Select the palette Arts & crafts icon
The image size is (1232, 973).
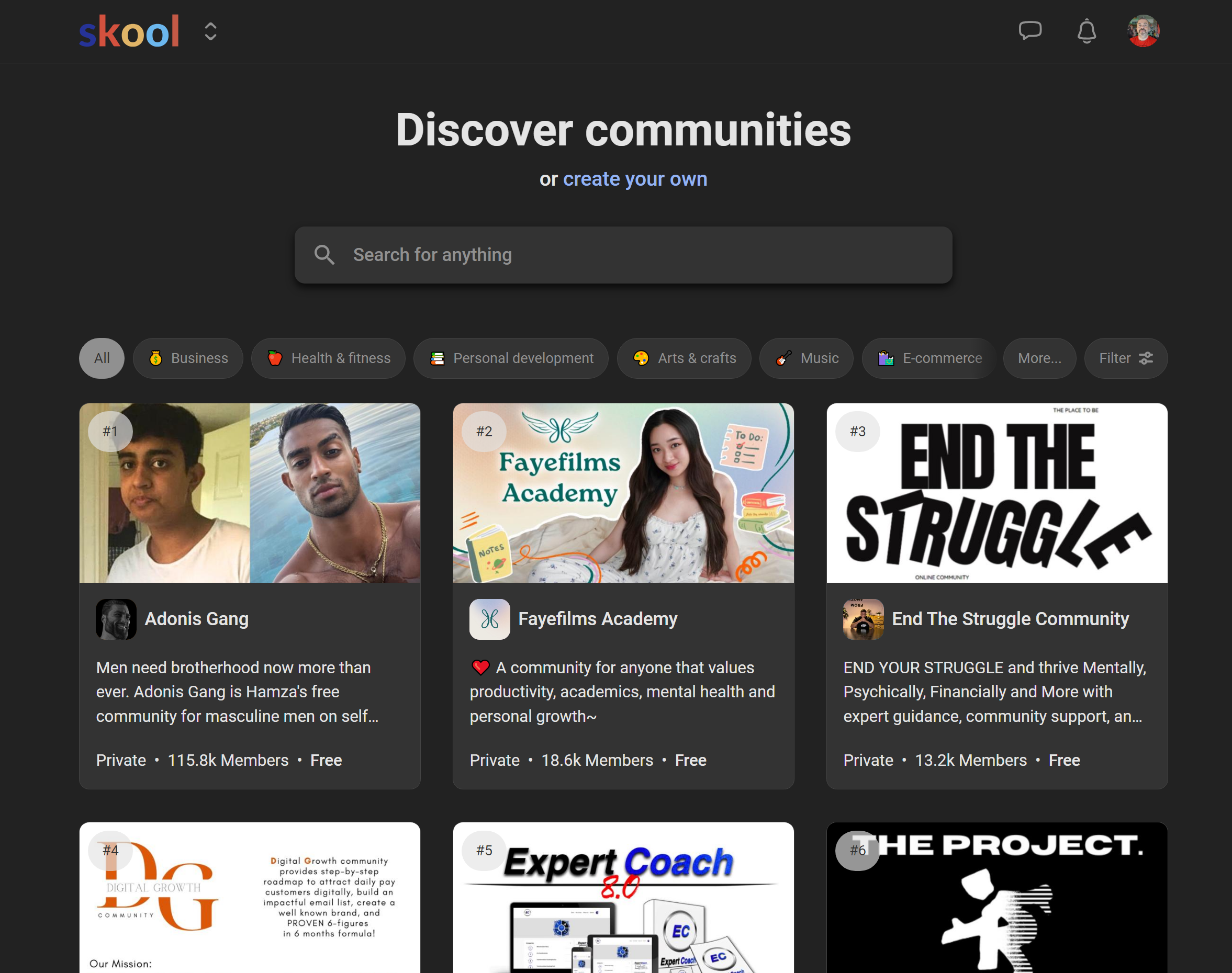tap(641, 358)
